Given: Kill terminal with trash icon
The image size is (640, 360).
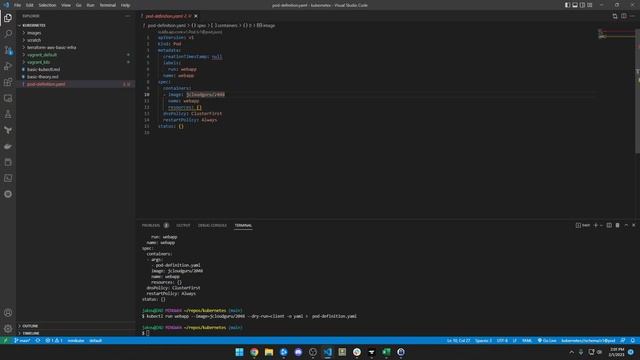Looking at the screenshot, I should (x=618, y=225).
